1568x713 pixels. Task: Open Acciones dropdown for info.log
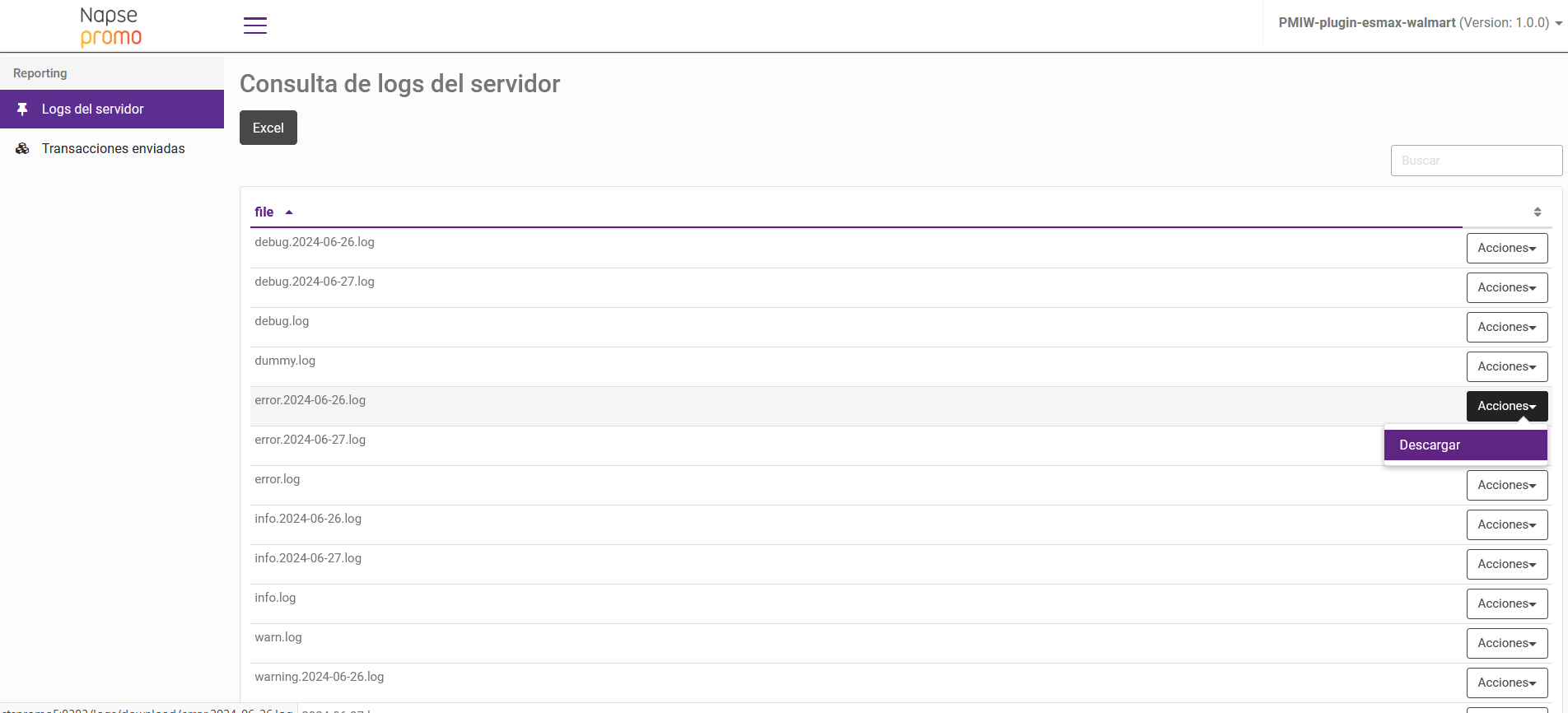coord(1506,603)
